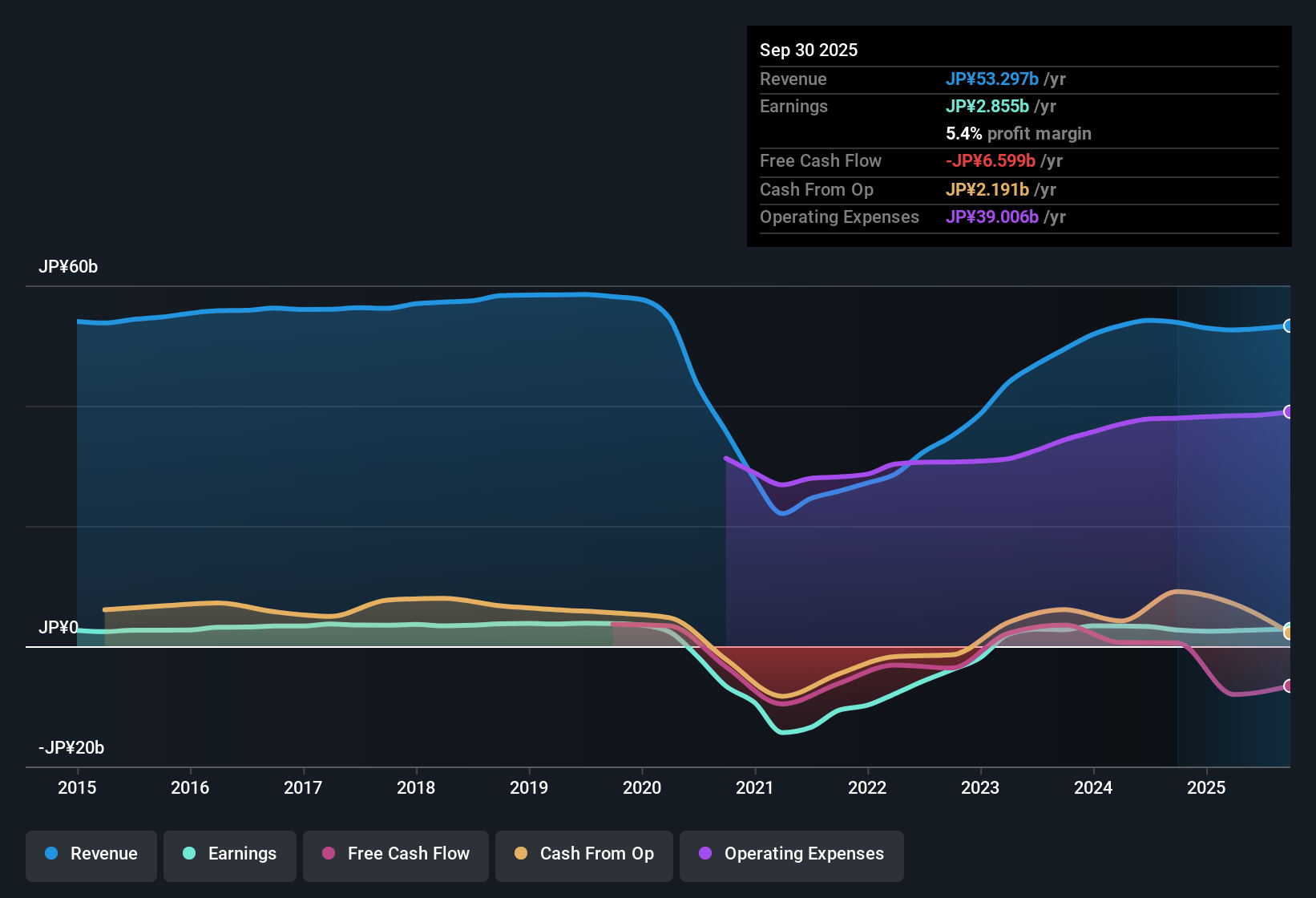Toggle the Revenue series visibility
This screenshot has width=1316, height=898.
click(x=91, y=854)
